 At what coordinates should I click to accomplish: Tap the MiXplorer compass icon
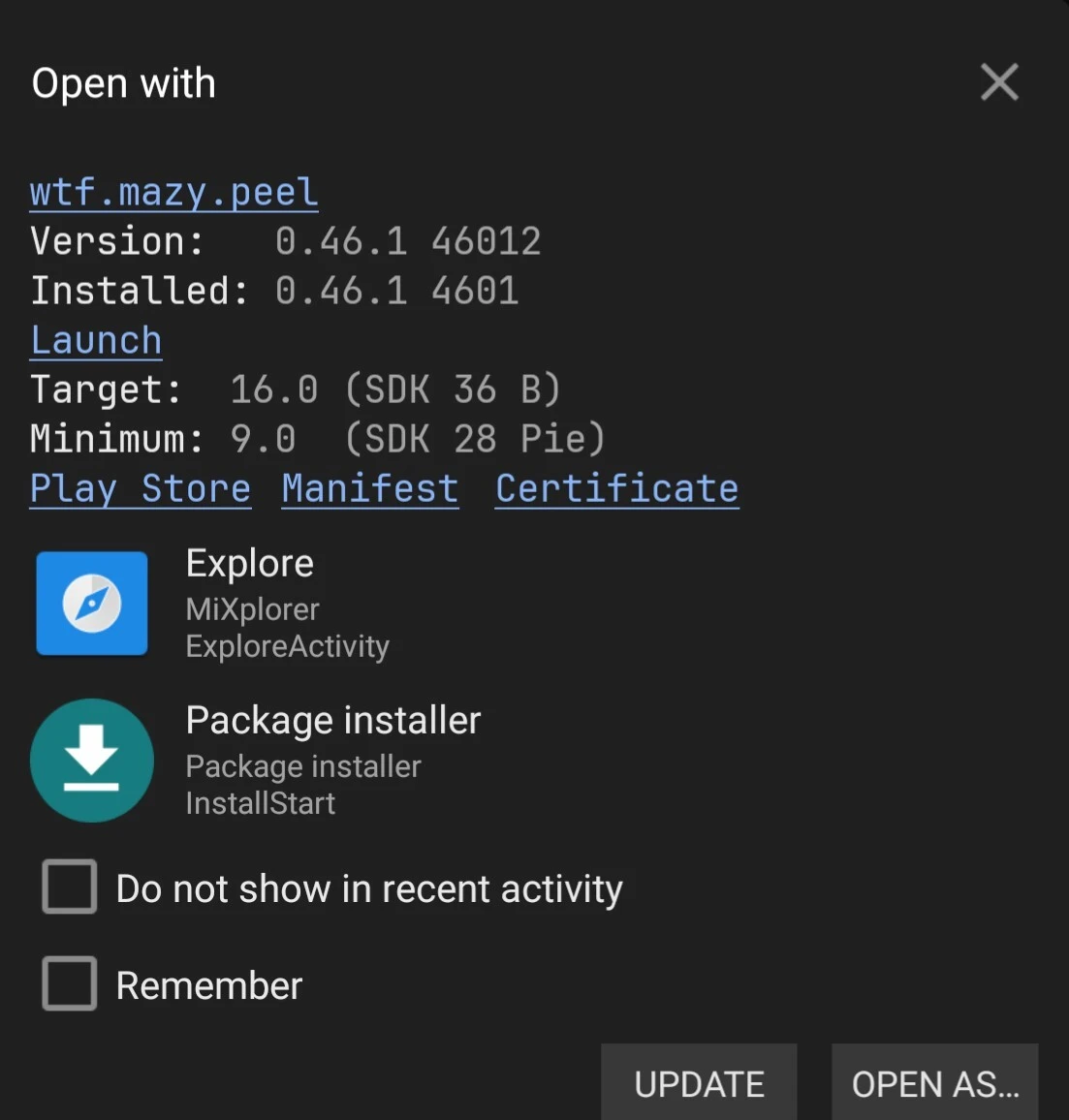(x=92, y=604)
